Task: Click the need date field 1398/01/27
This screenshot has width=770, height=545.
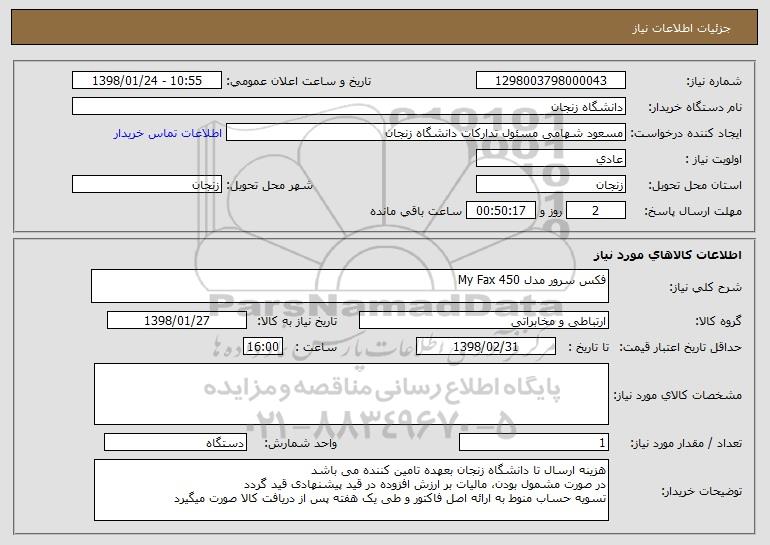Action: pyautogui.click(x=177, y=321)
